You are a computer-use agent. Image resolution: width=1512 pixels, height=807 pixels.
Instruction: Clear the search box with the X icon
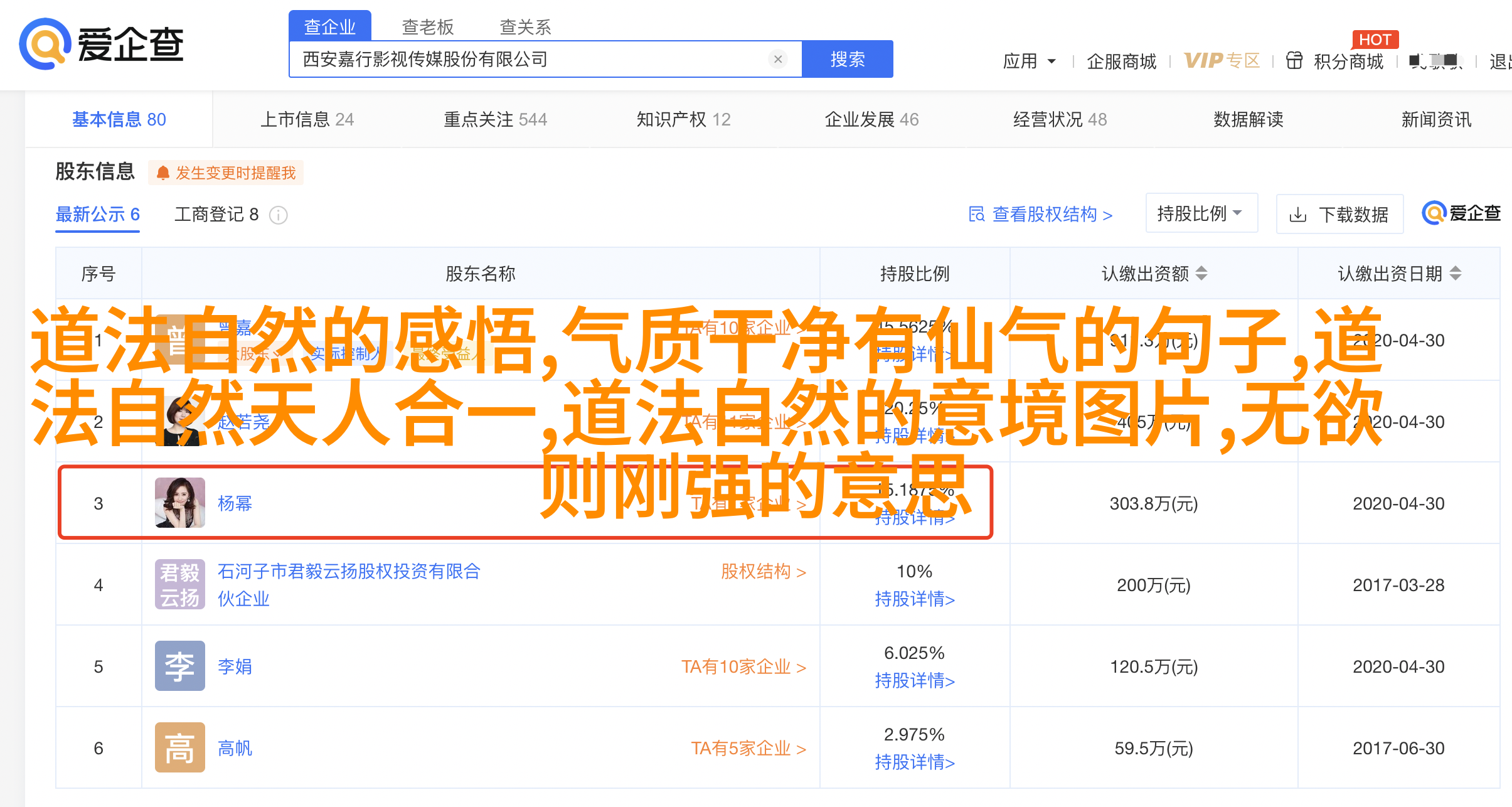pyautogui.click(x=778, y=59)
